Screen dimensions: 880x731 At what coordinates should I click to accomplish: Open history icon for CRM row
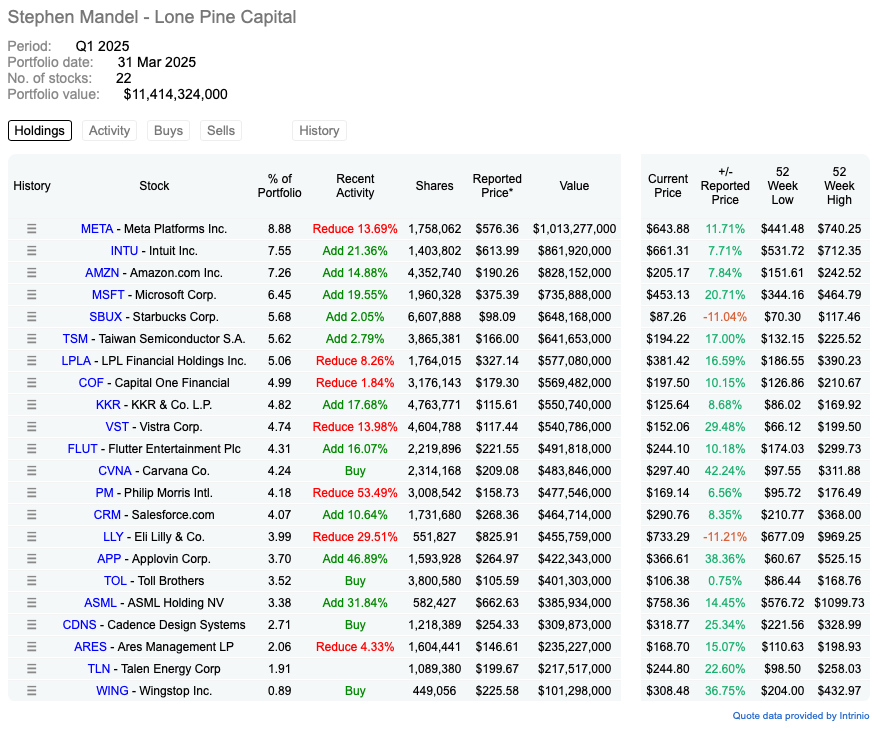point(31,514)
